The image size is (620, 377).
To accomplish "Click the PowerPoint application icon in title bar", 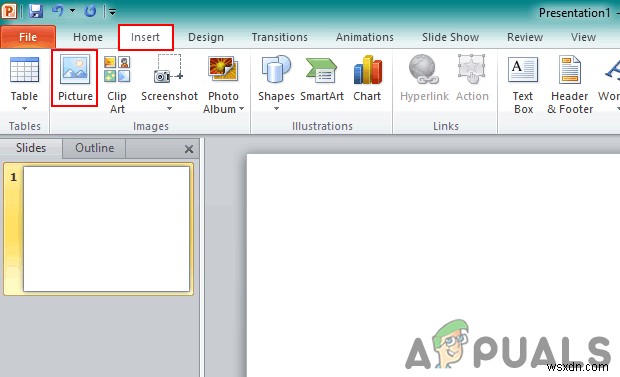I will tap(9, 11).
